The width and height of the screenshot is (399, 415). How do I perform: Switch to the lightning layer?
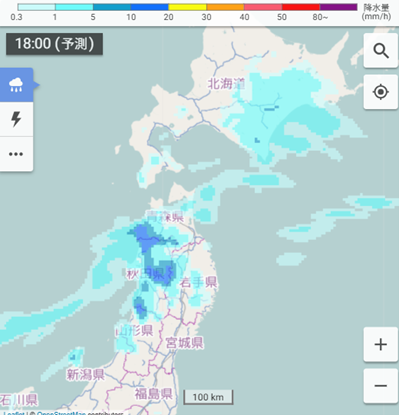pyautogui.click(x=16, y=119)
